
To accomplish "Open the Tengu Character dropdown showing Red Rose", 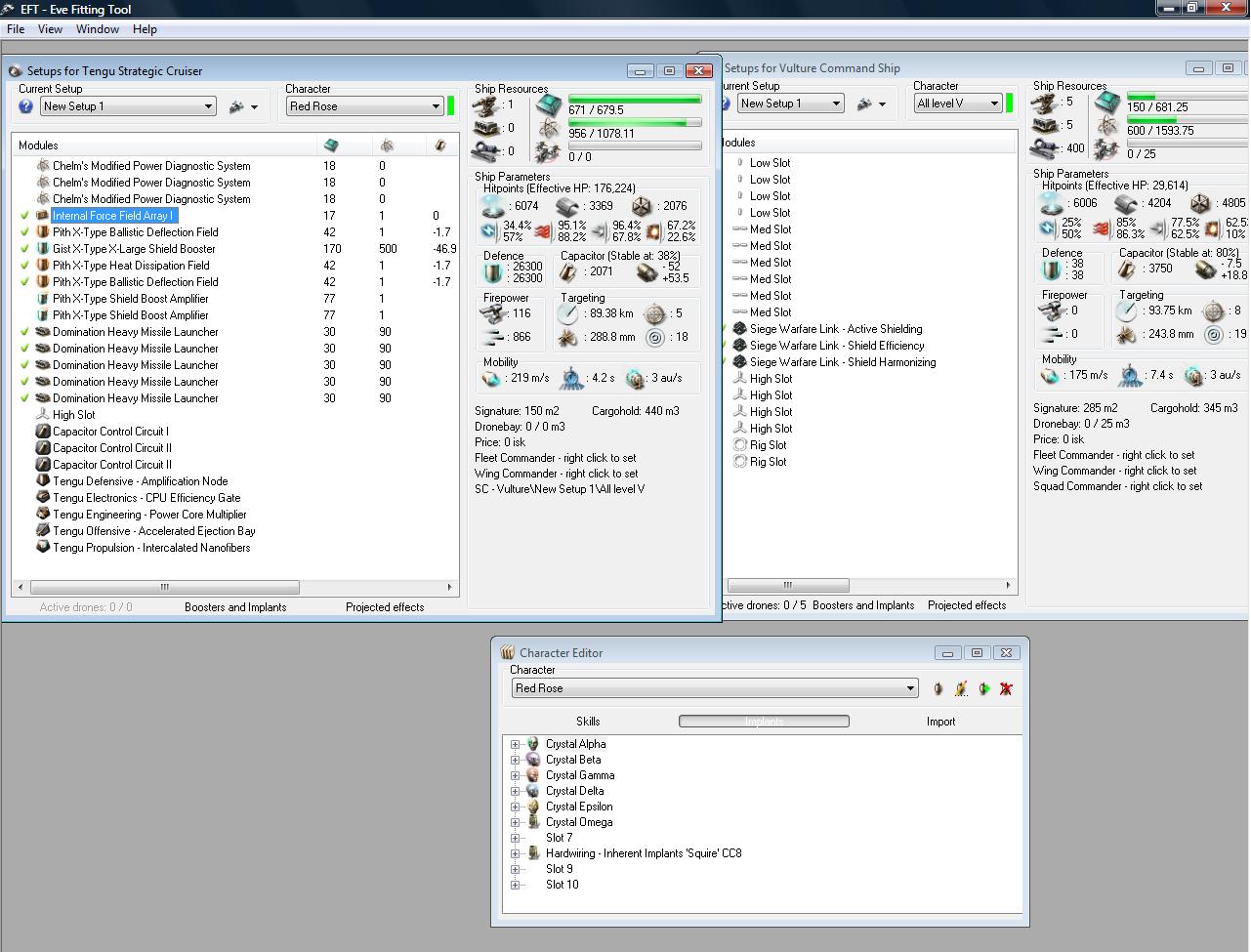I will 365,106.
